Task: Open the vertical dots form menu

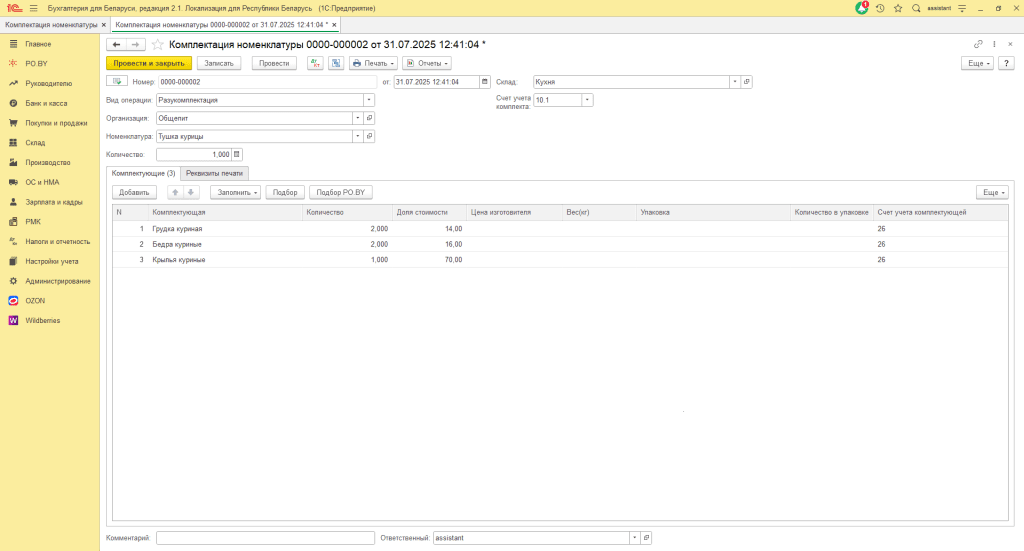Action: (x=995, y=44)
